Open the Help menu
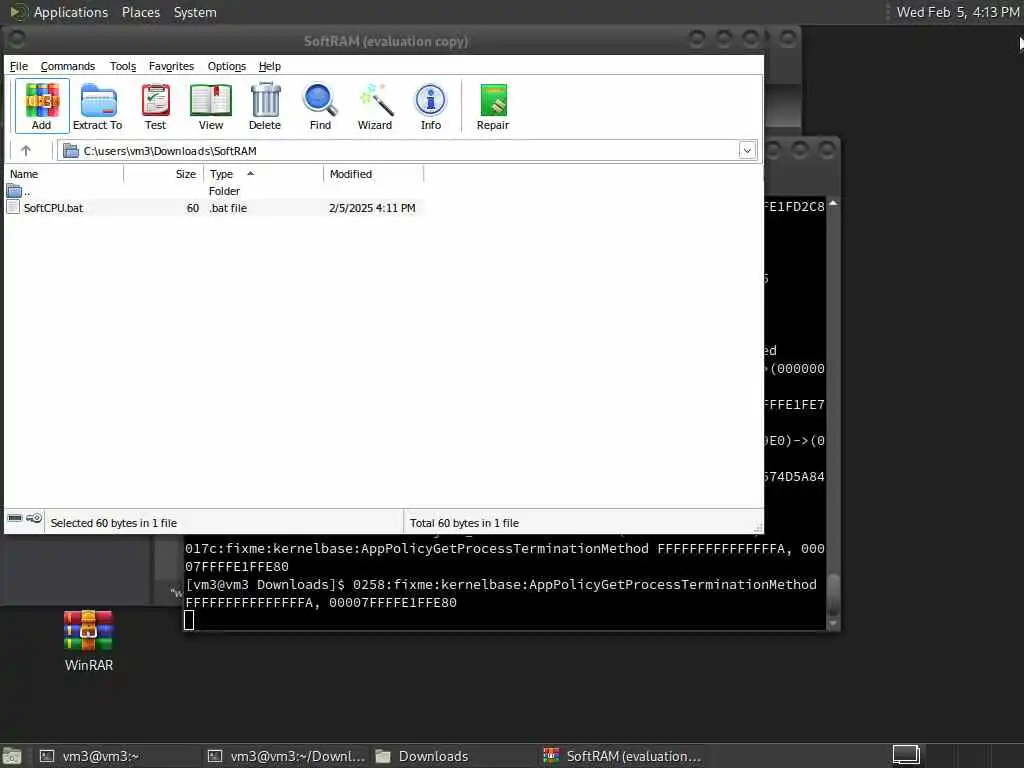The height and width of the screenshot is (768, 1024). (x=270, y=66)
